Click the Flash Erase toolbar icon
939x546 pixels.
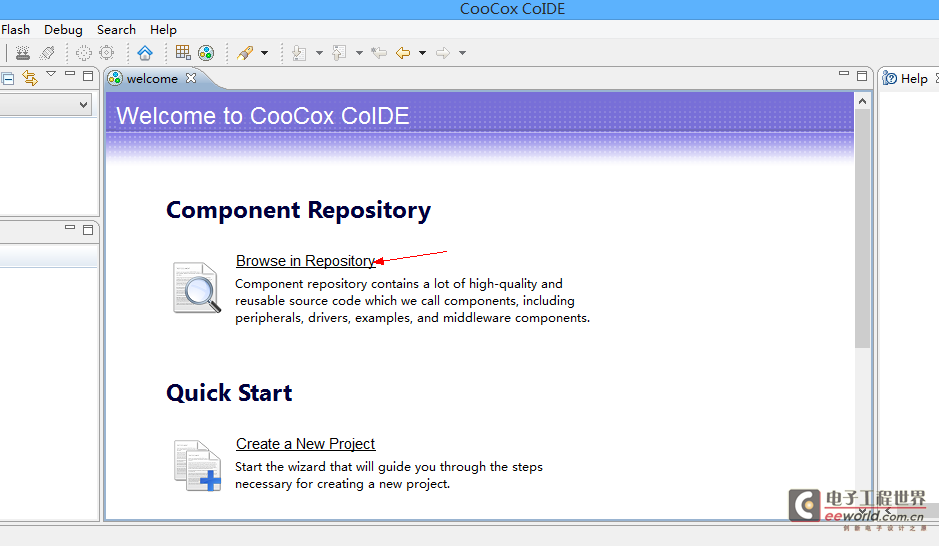coord(47,53)
